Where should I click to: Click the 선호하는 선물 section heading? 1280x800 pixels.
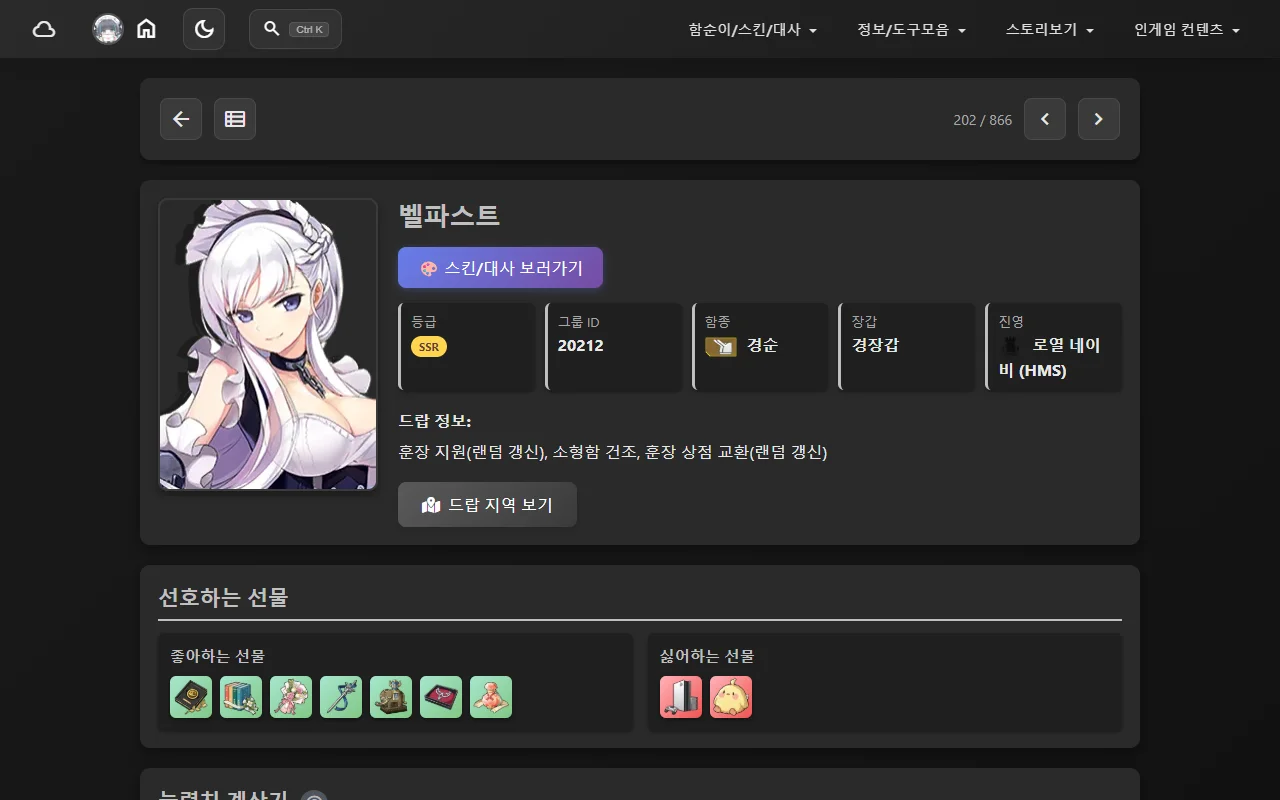(x=223, y=598)
